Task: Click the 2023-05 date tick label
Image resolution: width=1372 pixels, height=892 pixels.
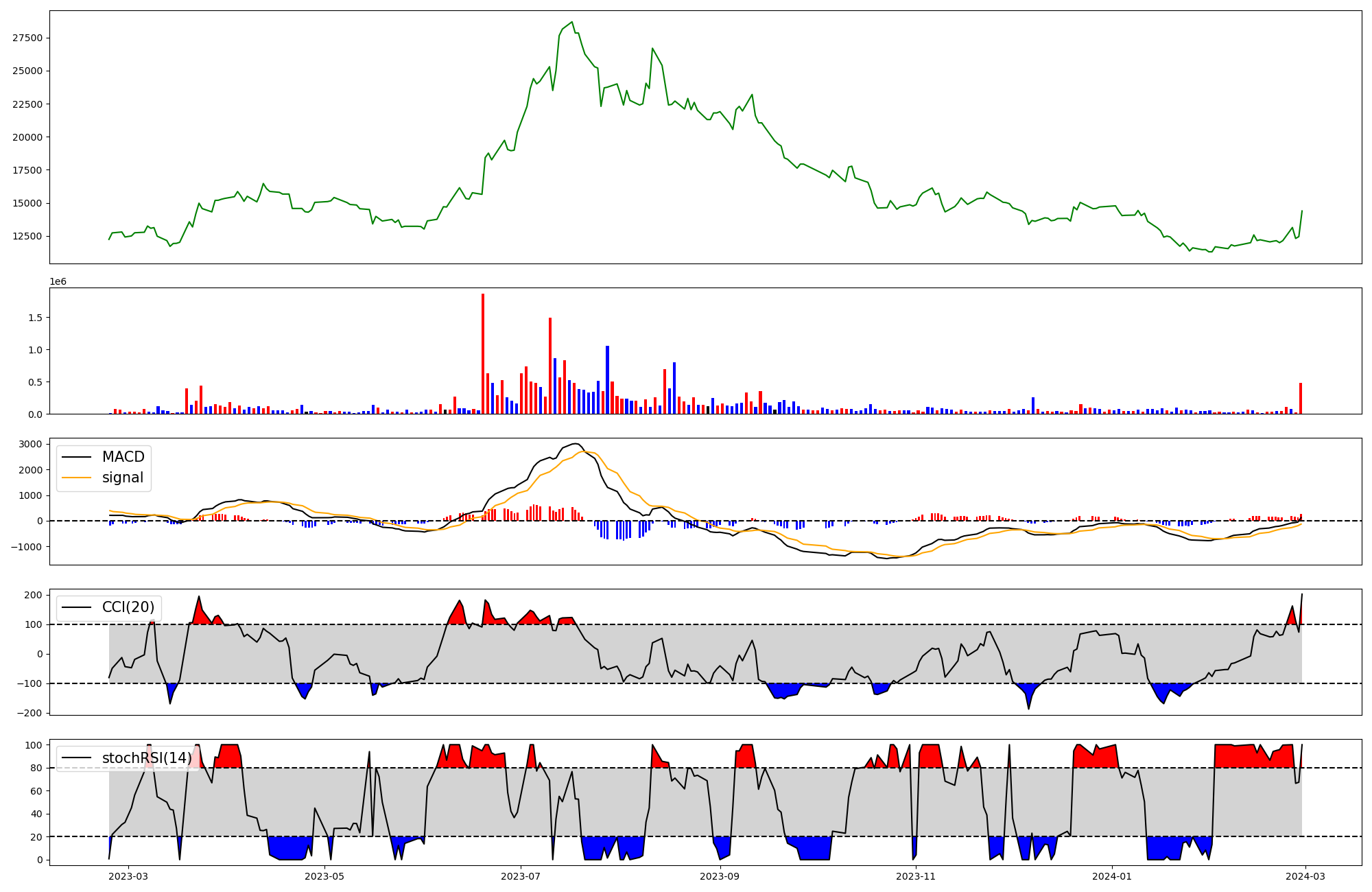Action: coord(324,876)
